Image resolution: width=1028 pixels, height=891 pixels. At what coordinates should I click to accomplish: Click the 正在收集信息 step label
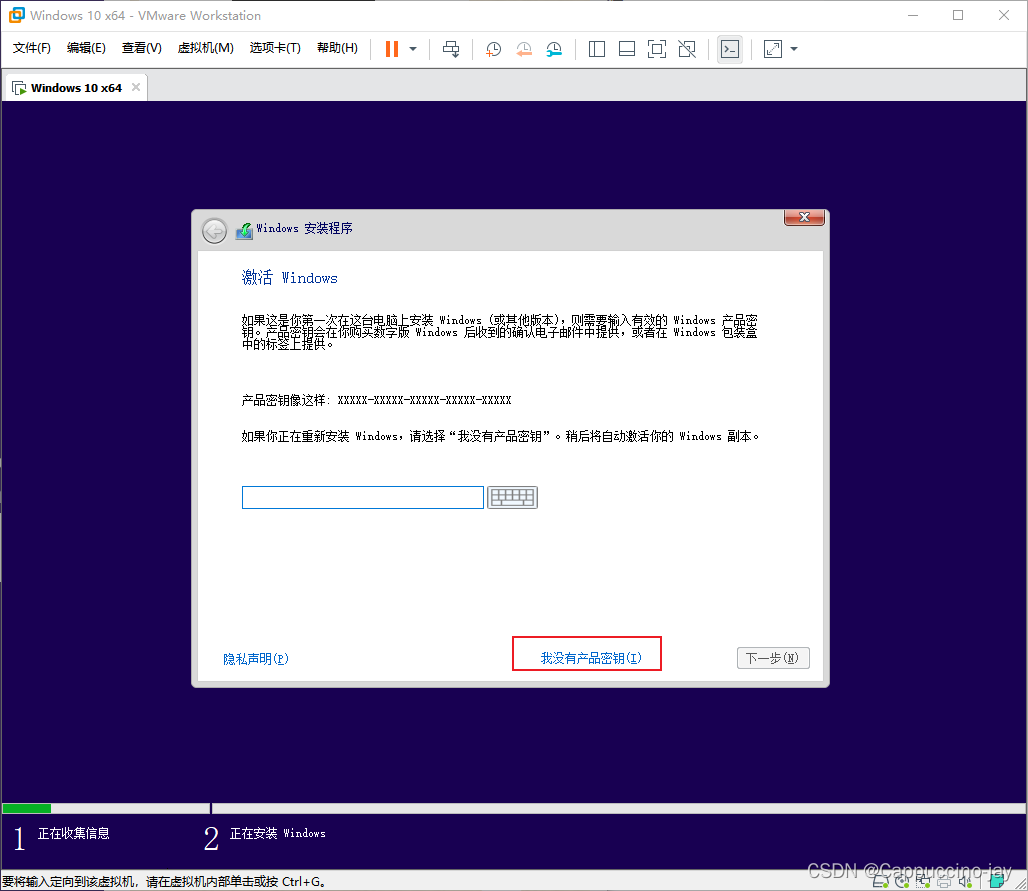point(73,833)
